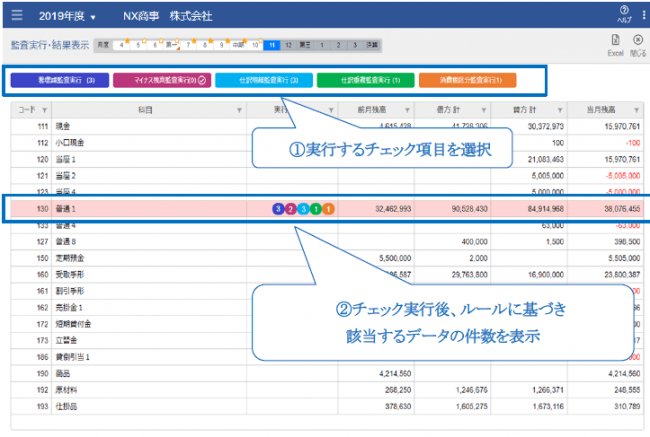Select month 12 in the period bar
Image resolution: width=650 pixels, height=437 pixels.
[x=289, y=45]
